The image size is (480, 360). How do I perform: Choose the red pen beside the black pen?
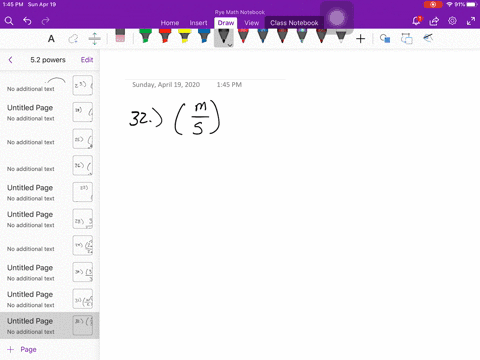[x=243, y=36]
